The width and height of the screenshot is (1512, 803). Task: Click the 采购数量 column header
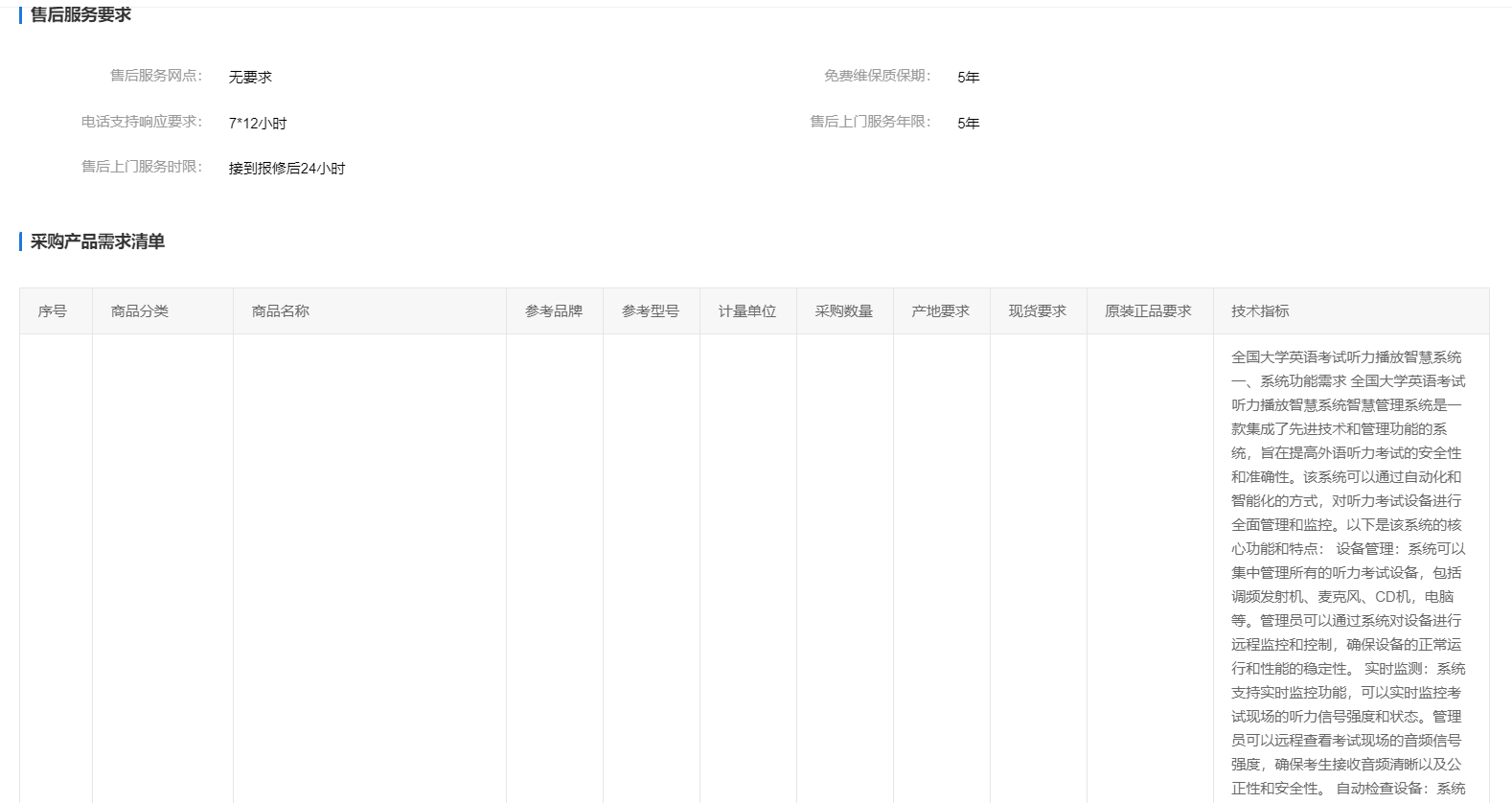point(844,310)
